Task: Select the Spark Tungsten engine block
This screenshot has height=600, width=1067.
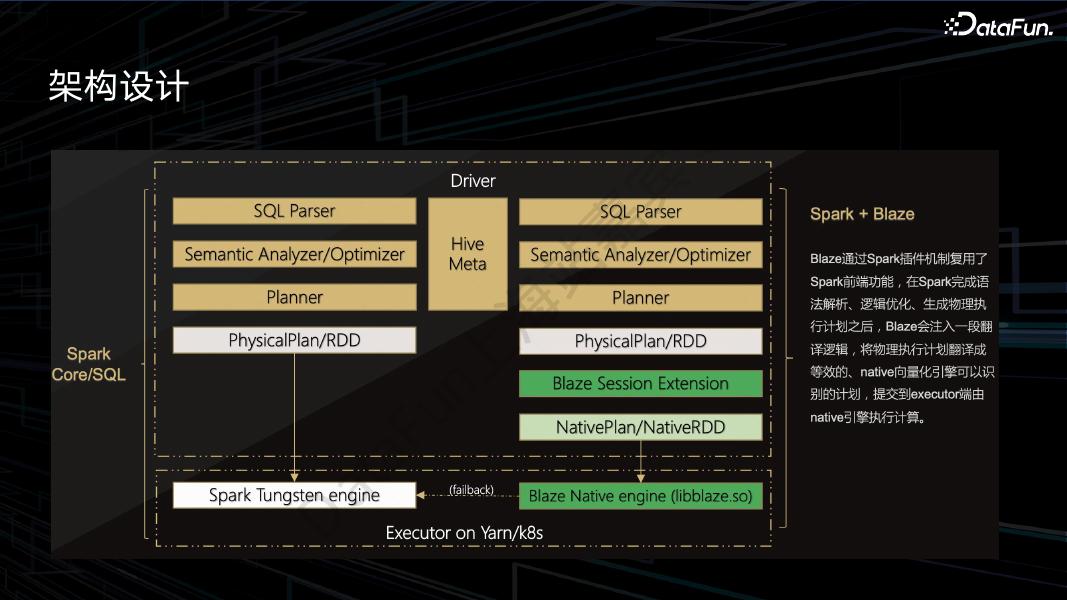Action: (x=294, y=495)
